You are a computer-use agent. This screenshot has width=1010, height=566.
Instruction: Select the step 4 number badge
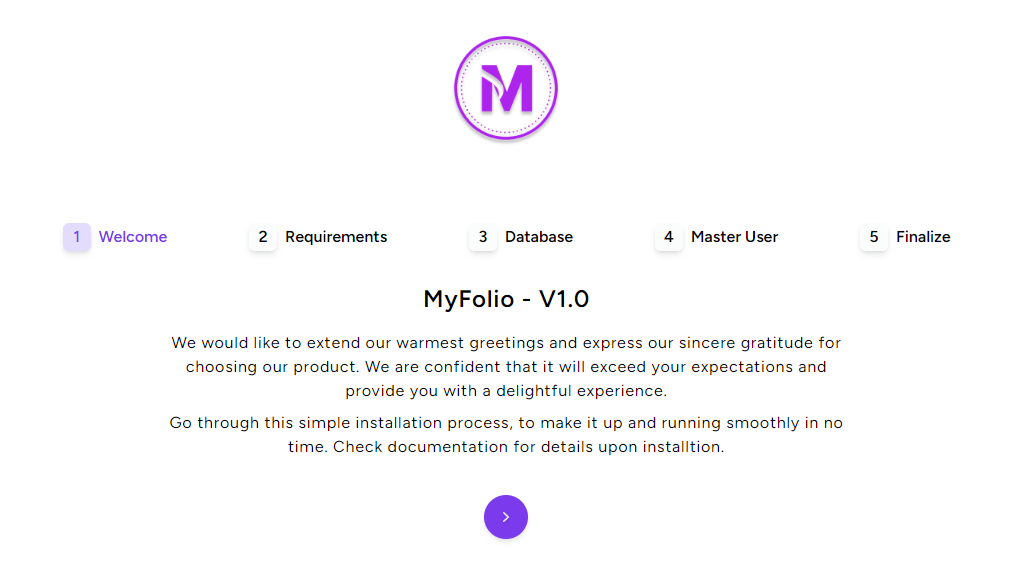pyautogui.click(x=669, y=237)
